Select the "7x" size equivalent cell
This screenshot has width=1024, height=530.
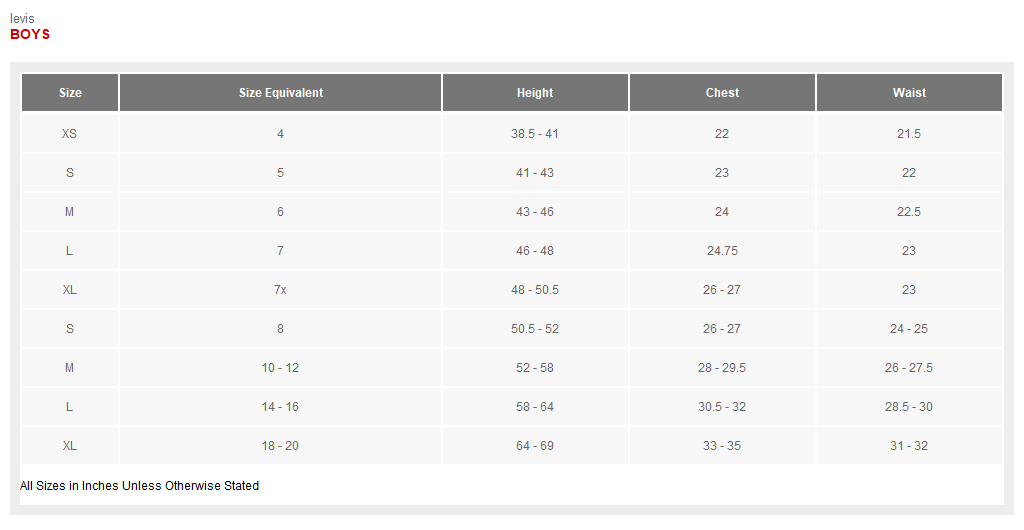281,290
